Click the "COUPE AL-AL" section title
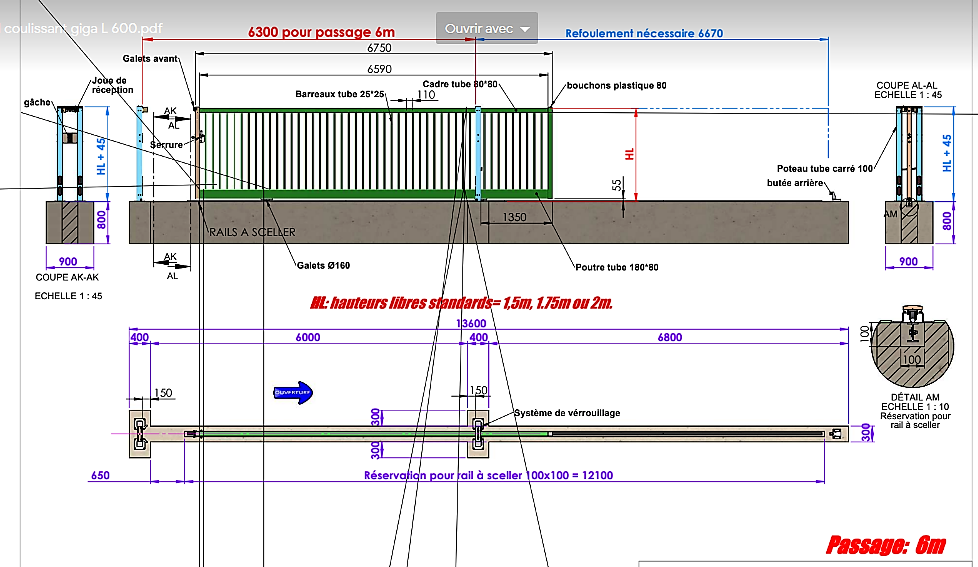978x567 pixels. point(906,85)
